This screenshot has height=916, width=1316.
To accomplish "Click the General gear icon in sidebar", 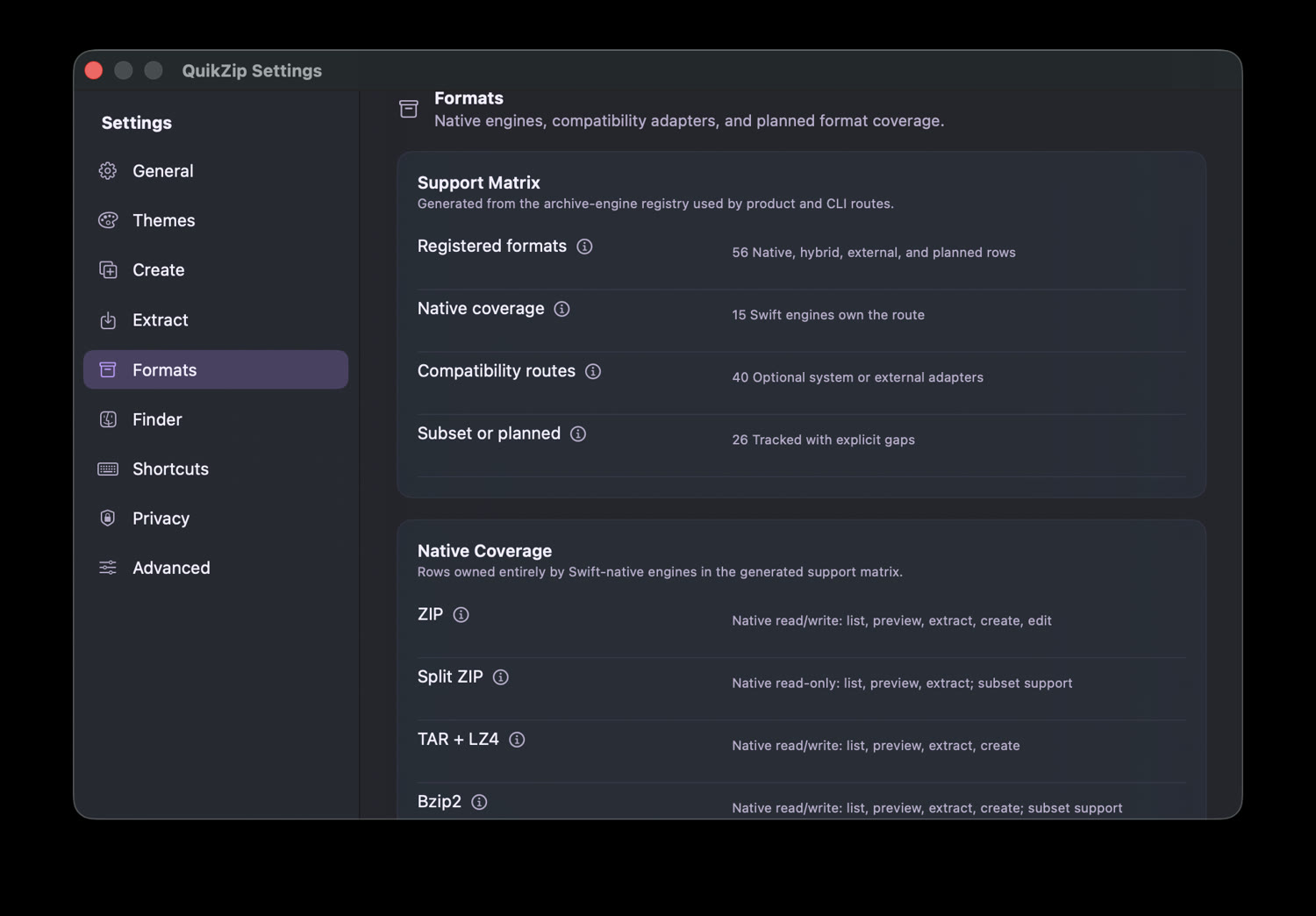I will (x=108, y=171).
